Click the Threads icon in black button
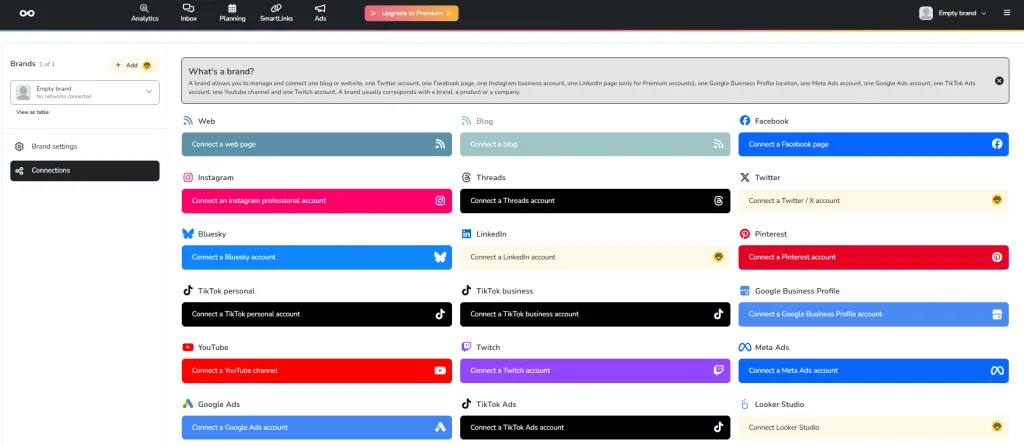The image size is (1024, 446). 718,201
